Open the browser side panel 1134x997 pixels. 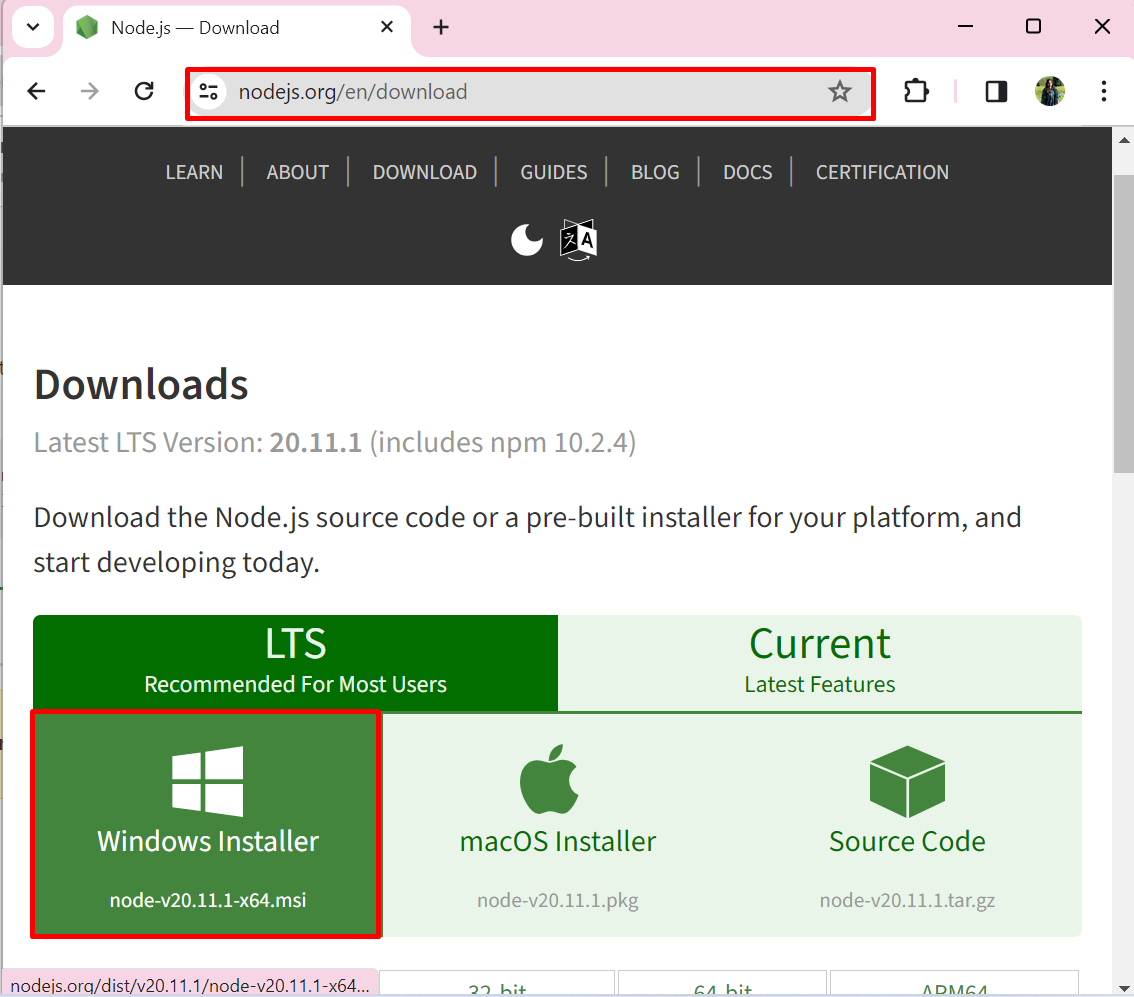point(996,91)
